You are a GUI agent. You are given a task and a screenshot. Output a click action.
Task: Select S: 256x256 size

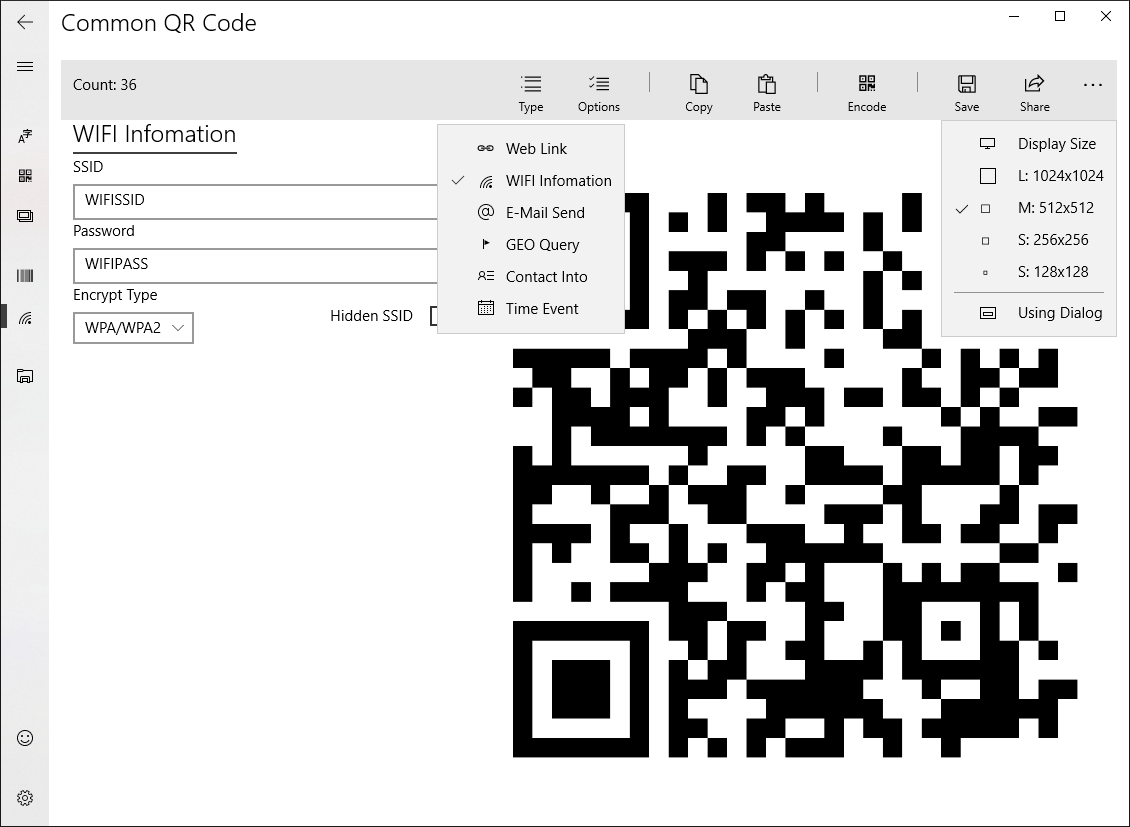pyautogui.click(x=1028, y=240)
